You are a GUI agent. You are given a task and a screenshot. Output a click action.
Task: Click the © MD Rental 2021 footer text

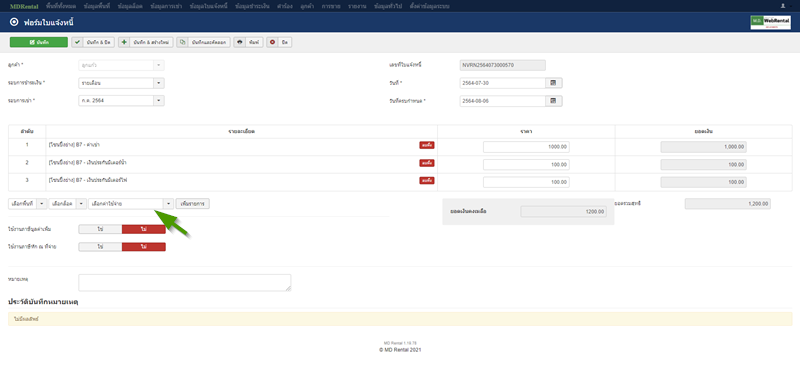(400, 350)
